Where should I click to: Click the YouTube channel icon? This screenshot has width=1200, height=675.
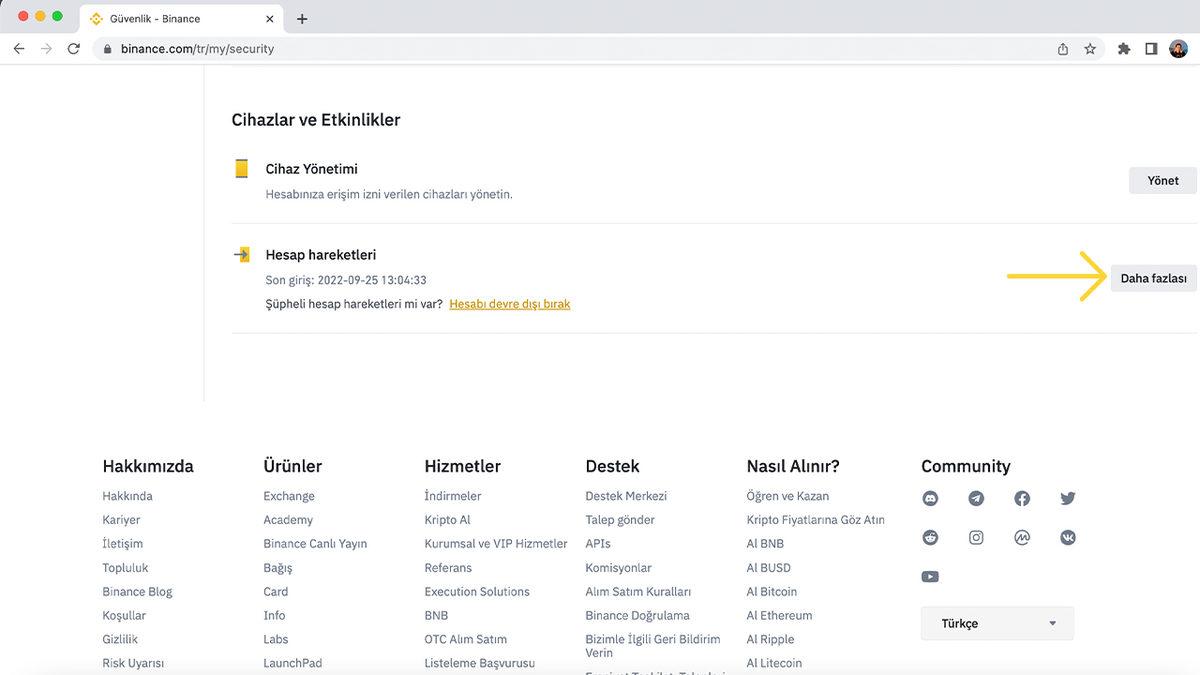pyautogui.click(x=930, y=576)
